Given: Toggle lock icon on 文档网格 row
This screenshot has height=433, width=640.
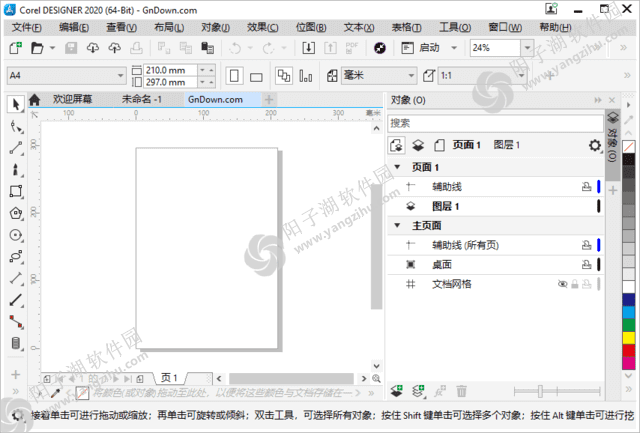Looking at the screenshot, I should pyautogui.click(x=575, y=284).
